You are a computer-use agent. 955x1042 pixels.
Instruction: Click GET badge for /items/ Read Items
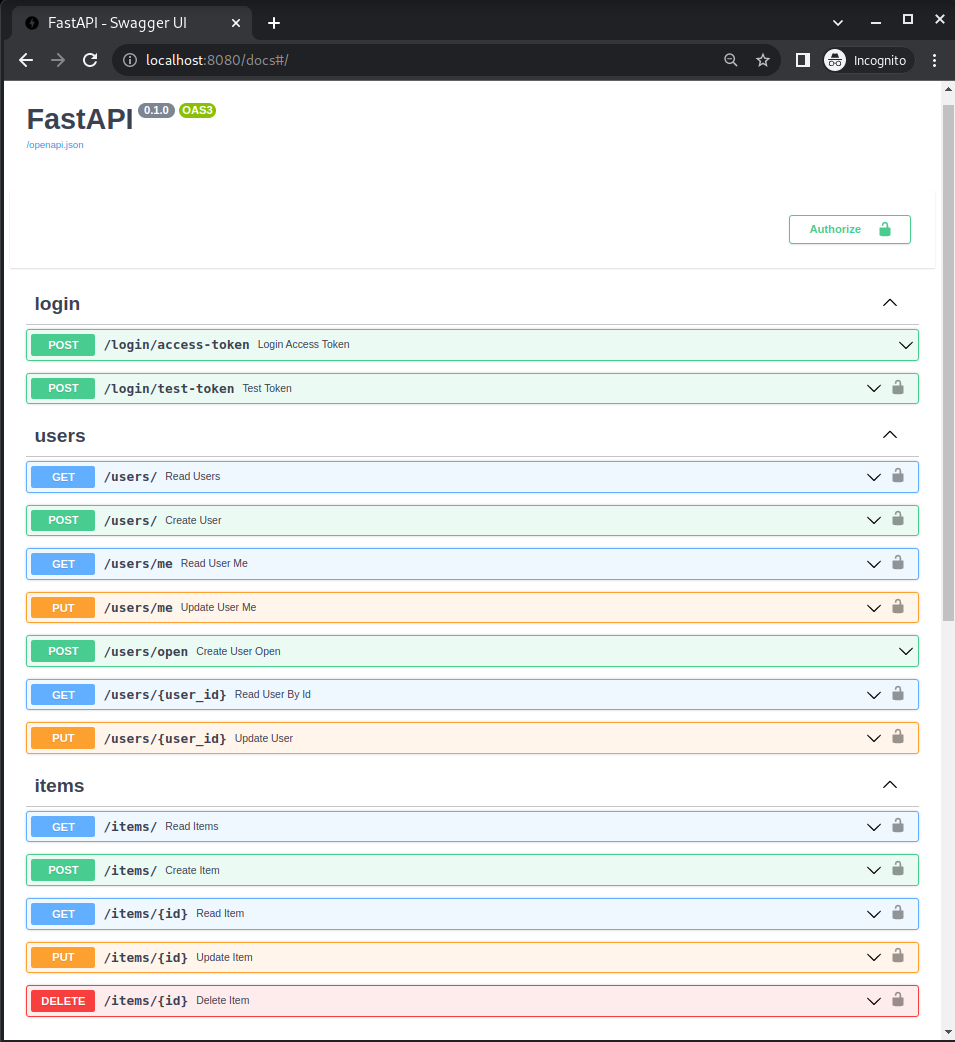click(63, 827)
